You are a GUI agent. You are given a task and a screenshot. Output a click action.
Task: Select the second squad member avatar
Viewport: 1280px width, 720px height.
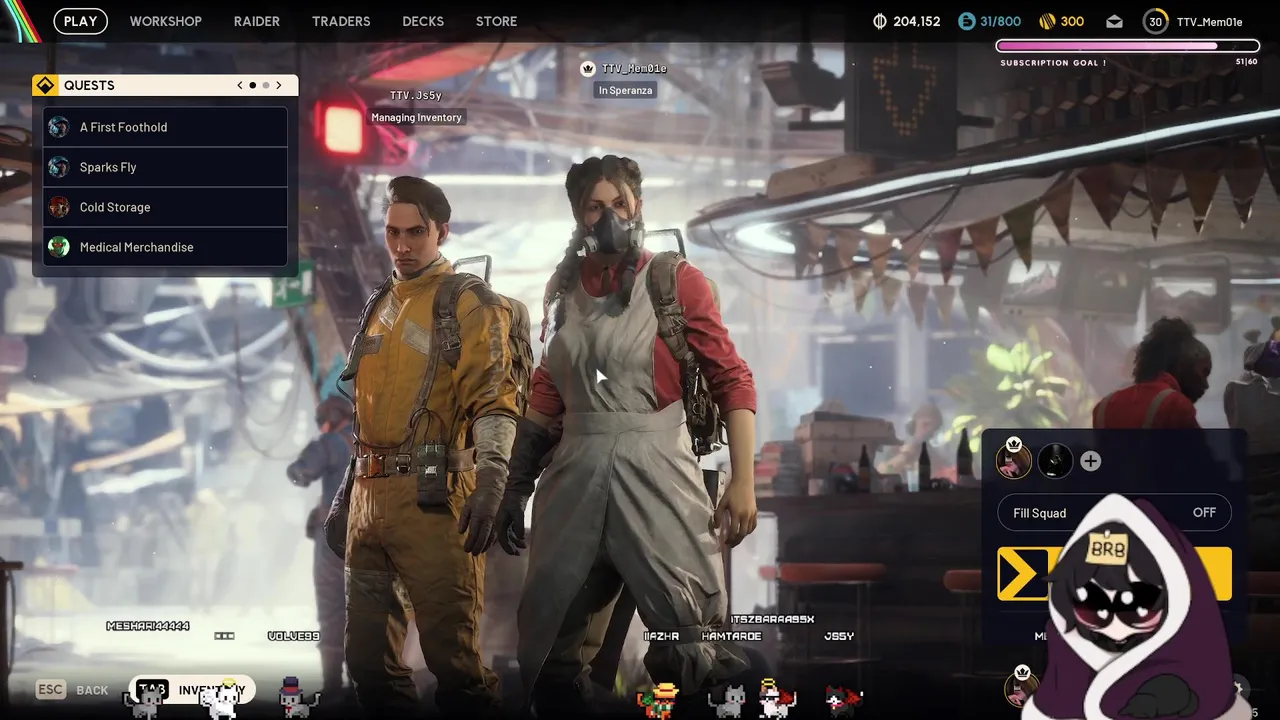(x=1055, y=461)
